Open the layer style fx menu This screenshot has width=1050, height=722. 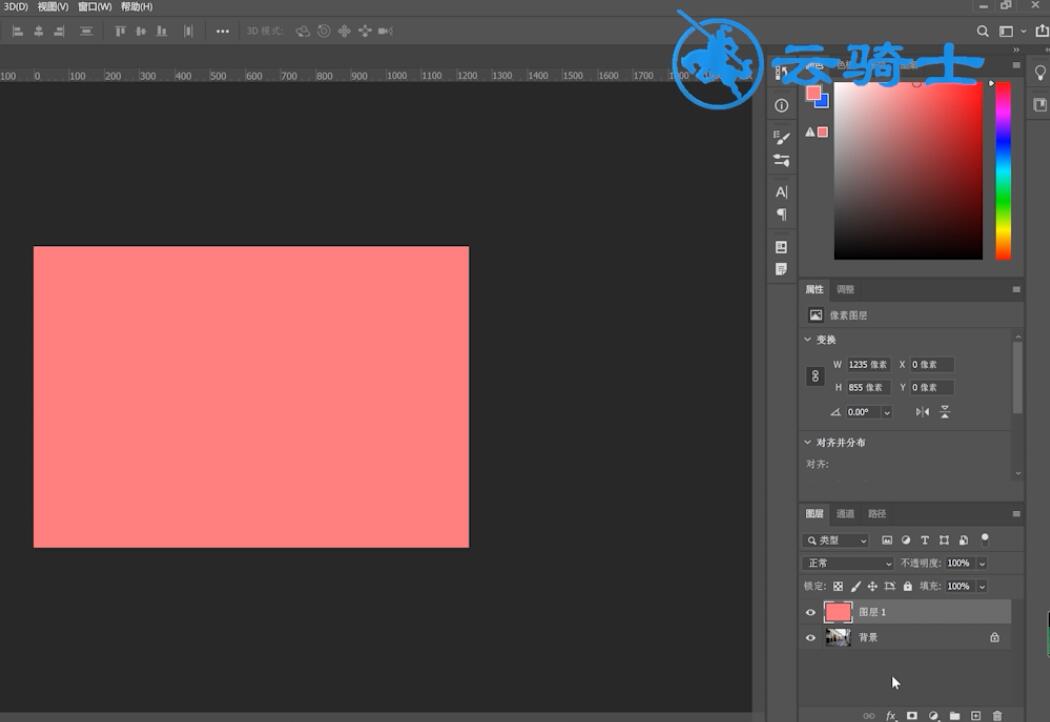point(891,715)
